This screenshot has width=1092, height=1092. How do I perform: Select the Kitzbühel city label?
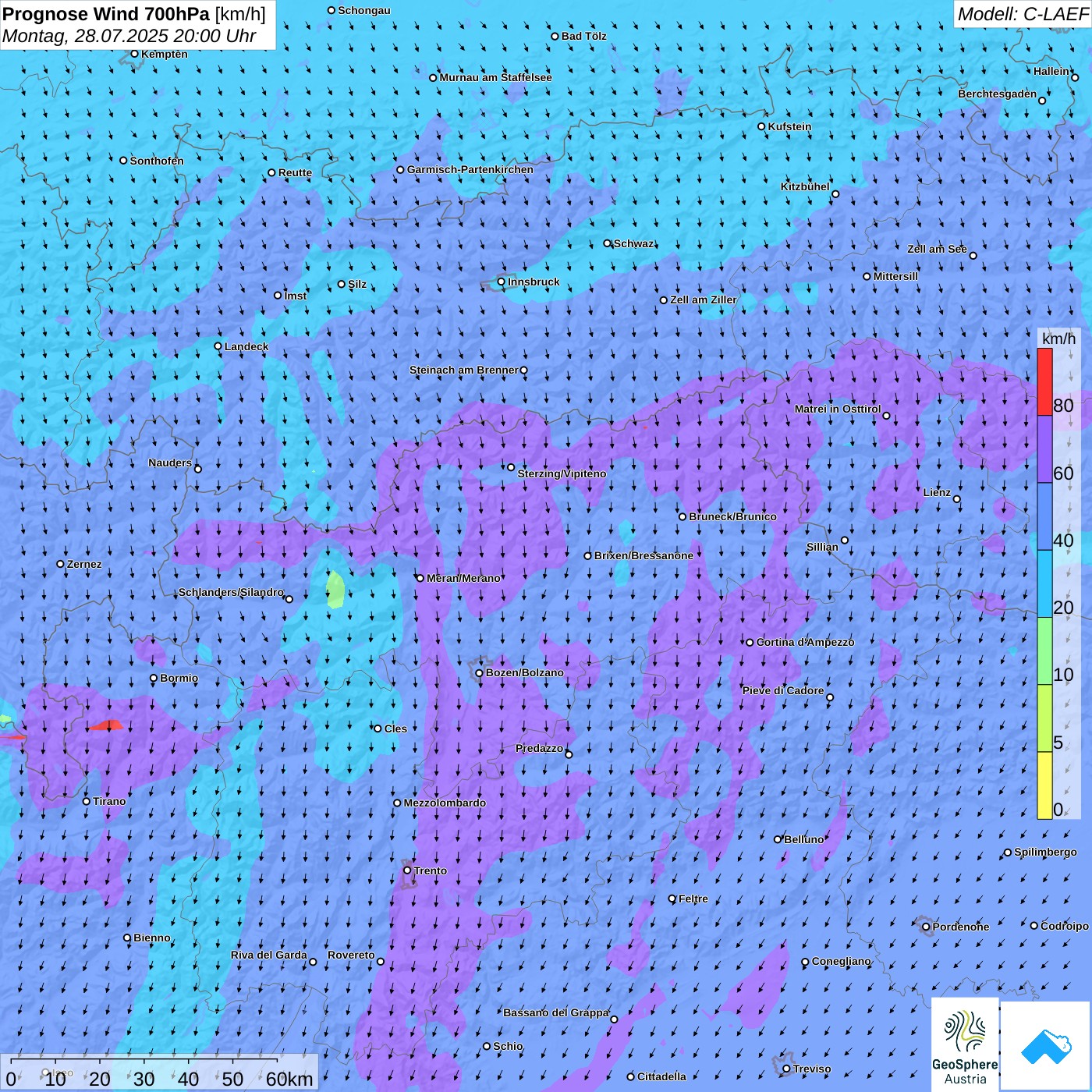pos(805,186)
